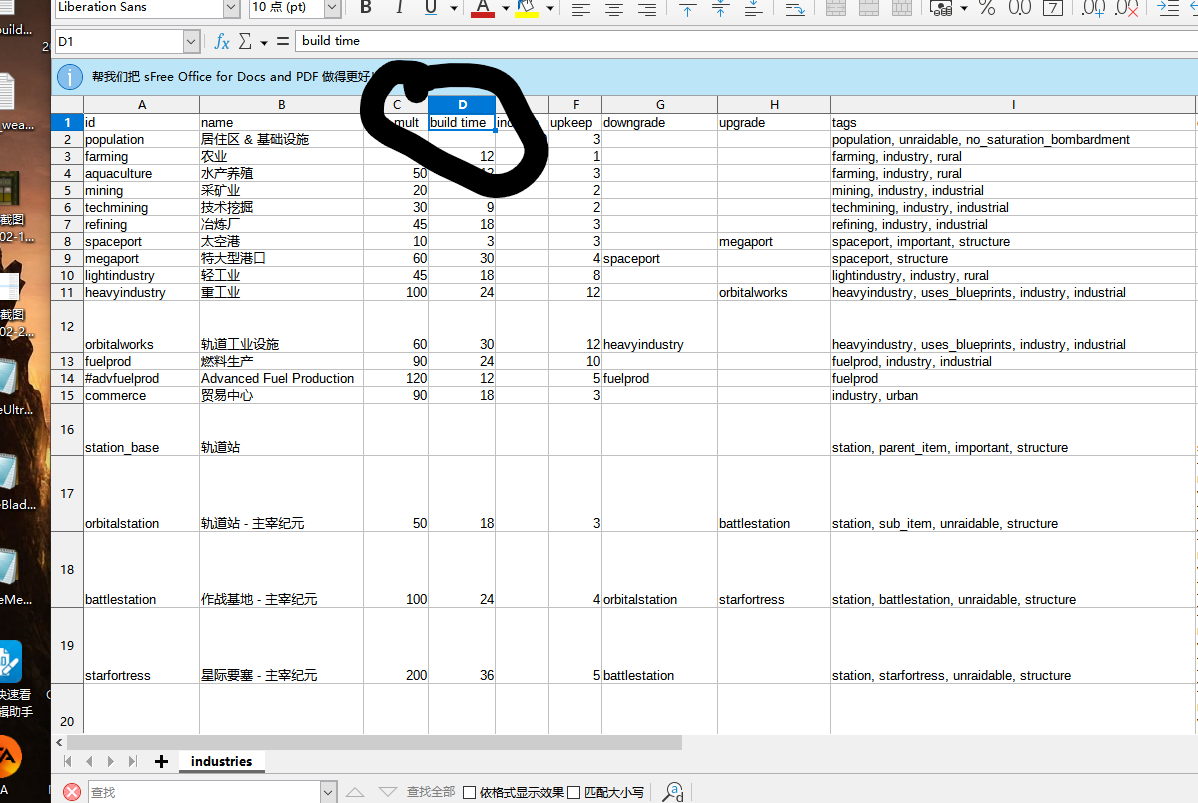Screen dimensions: 1198x803
Task: Center text horizontally in cell
Action: pos(614,9)
